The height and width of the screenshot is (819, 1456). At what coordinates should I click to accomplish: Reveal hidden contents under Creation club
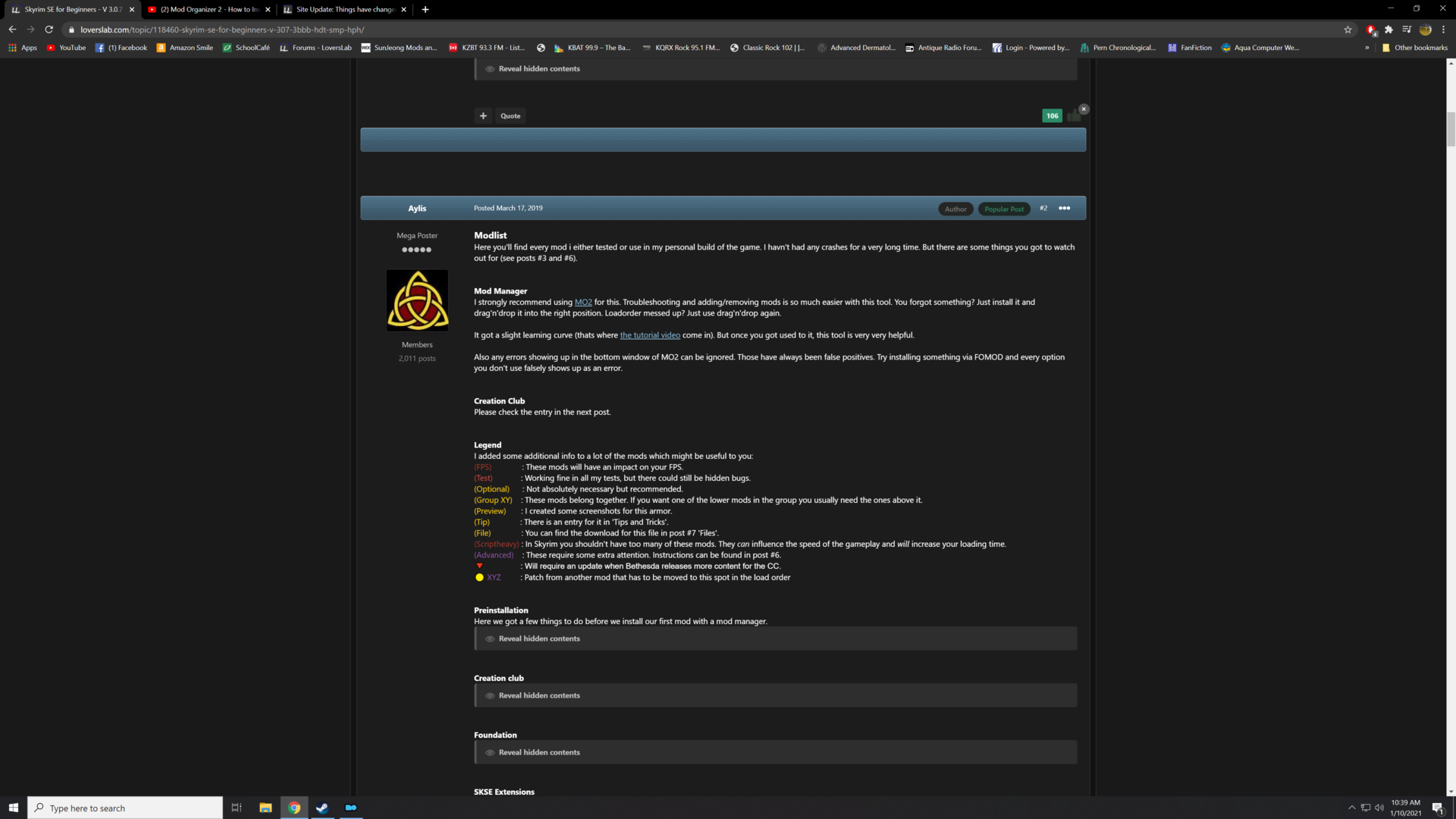775,695
